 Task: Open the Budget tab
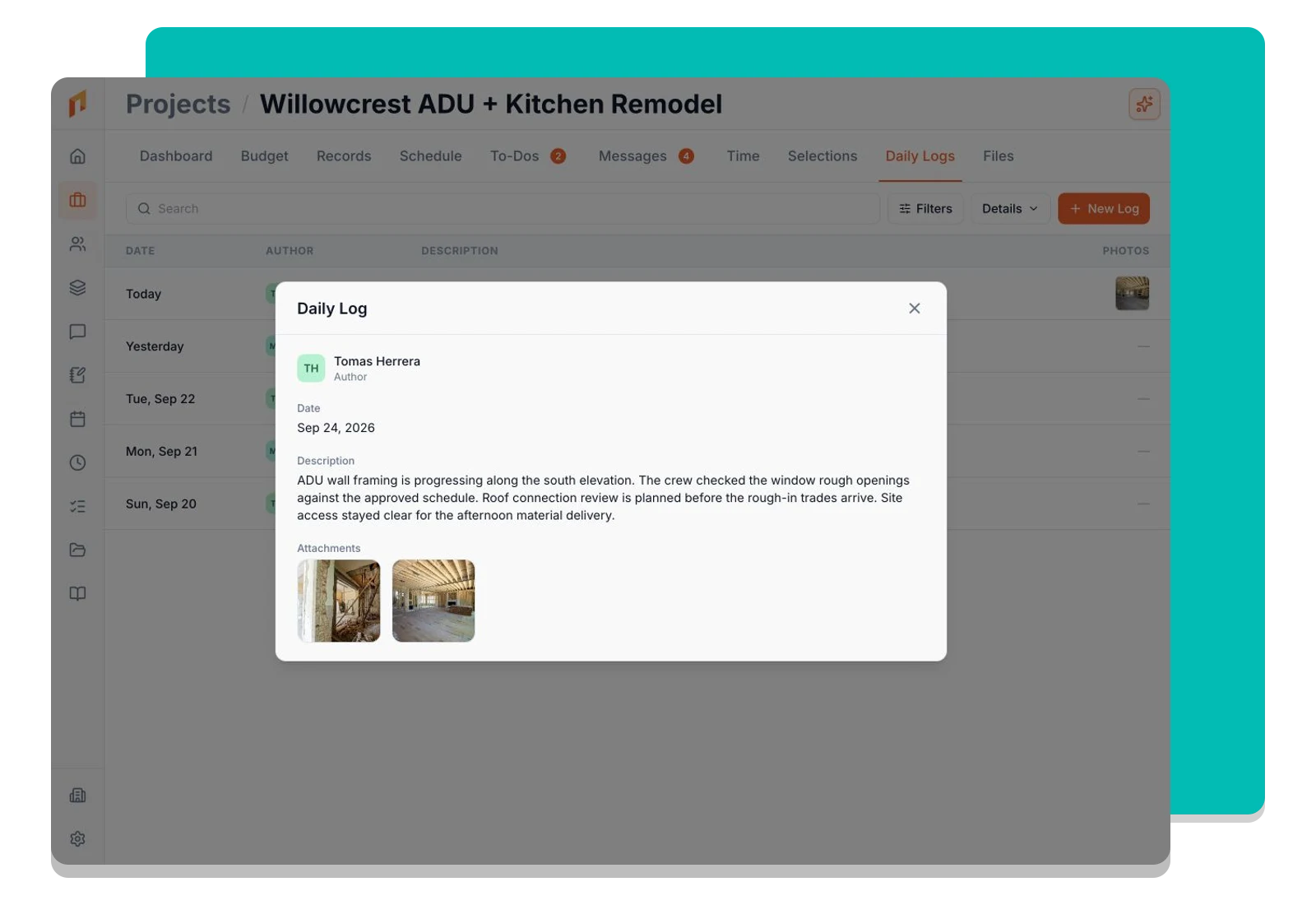point(265,156)
